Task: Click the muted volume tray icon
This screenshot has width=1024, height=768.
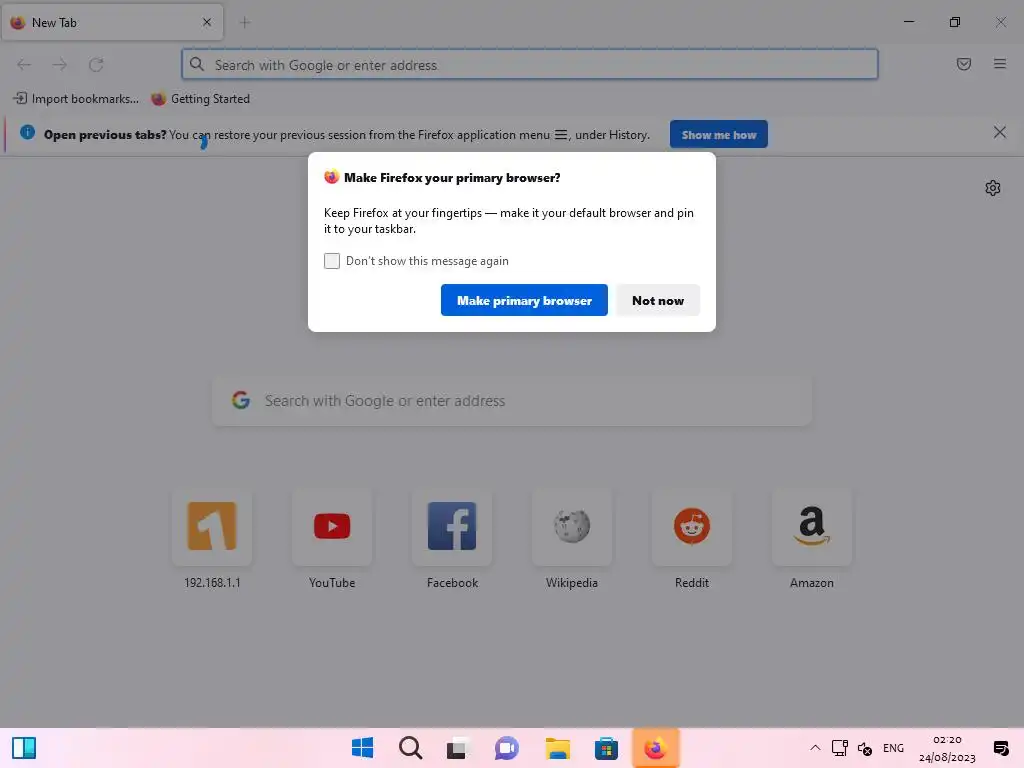Action: click(x=865, y=748)
